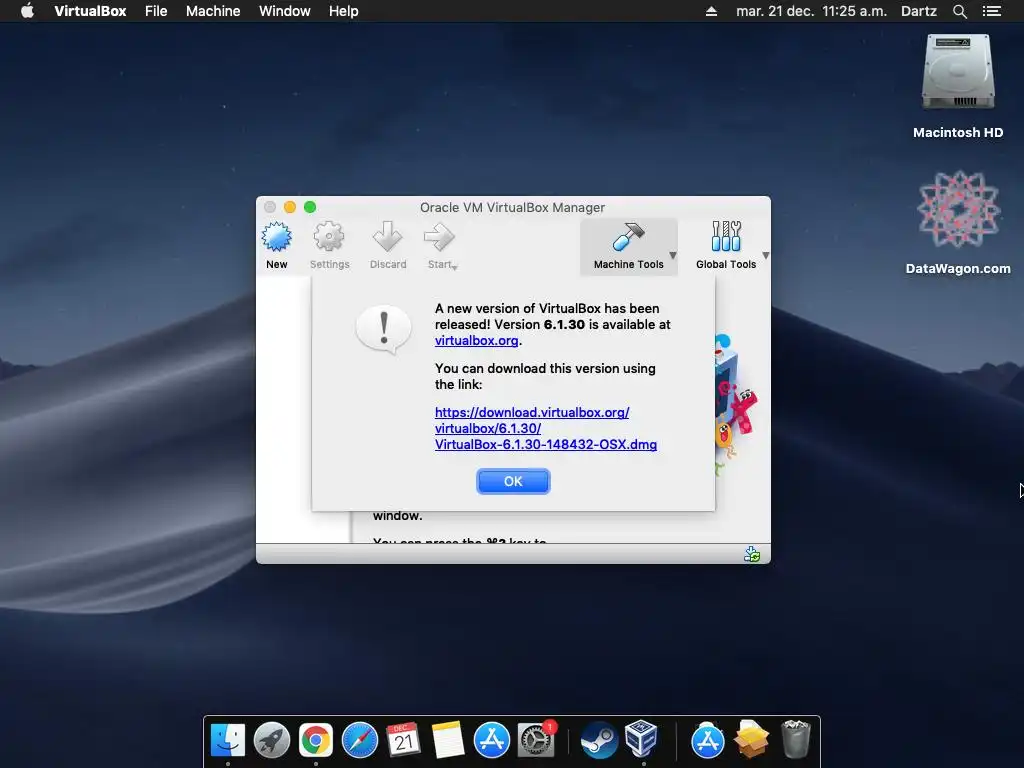Image resolution: width=1024 pixels, height=768 pixels.
Task: Expand the Global Tools dropdown arrow
Action: 765,256
